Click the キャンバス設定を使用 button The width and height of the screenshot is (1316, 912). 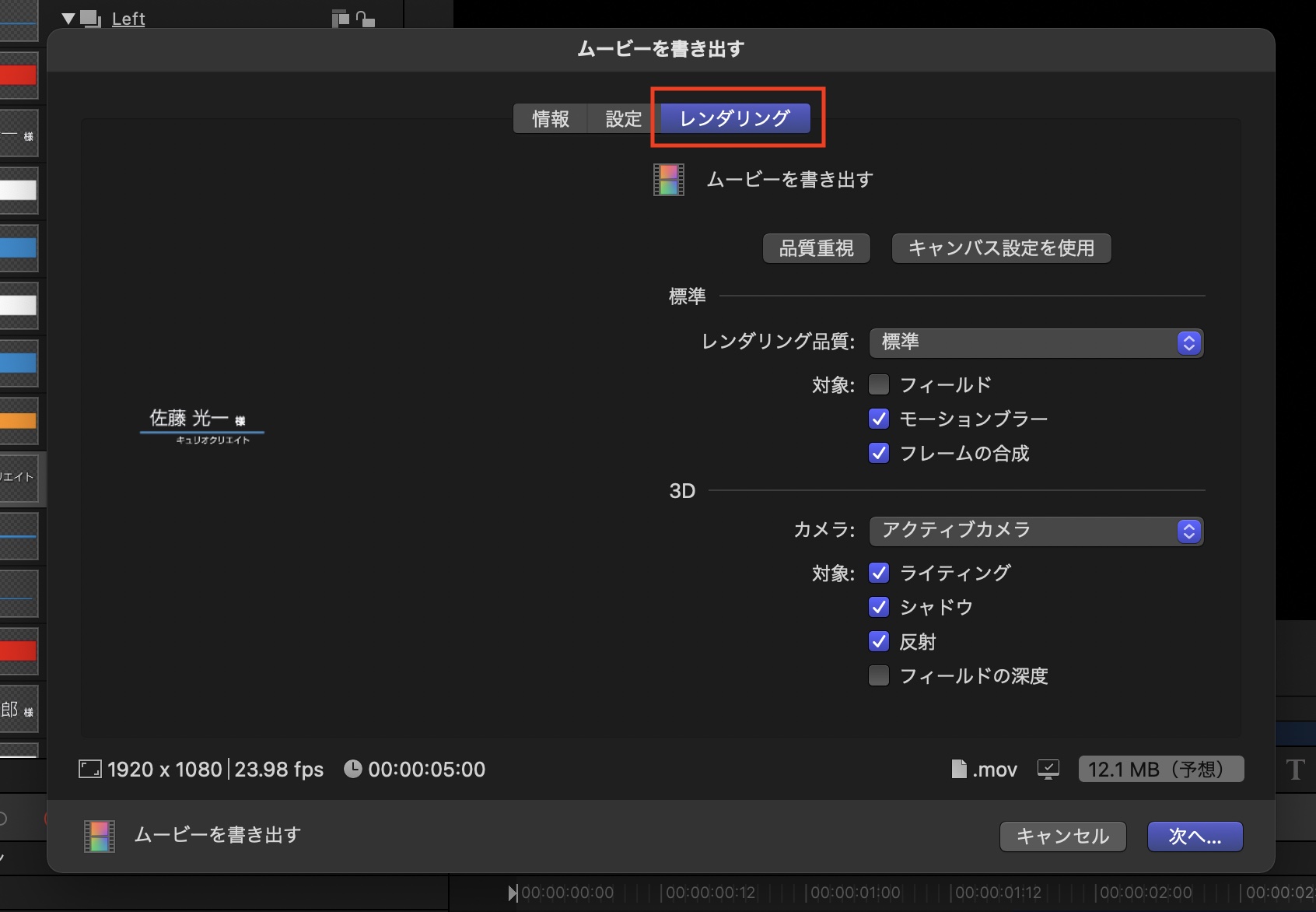1001,248
